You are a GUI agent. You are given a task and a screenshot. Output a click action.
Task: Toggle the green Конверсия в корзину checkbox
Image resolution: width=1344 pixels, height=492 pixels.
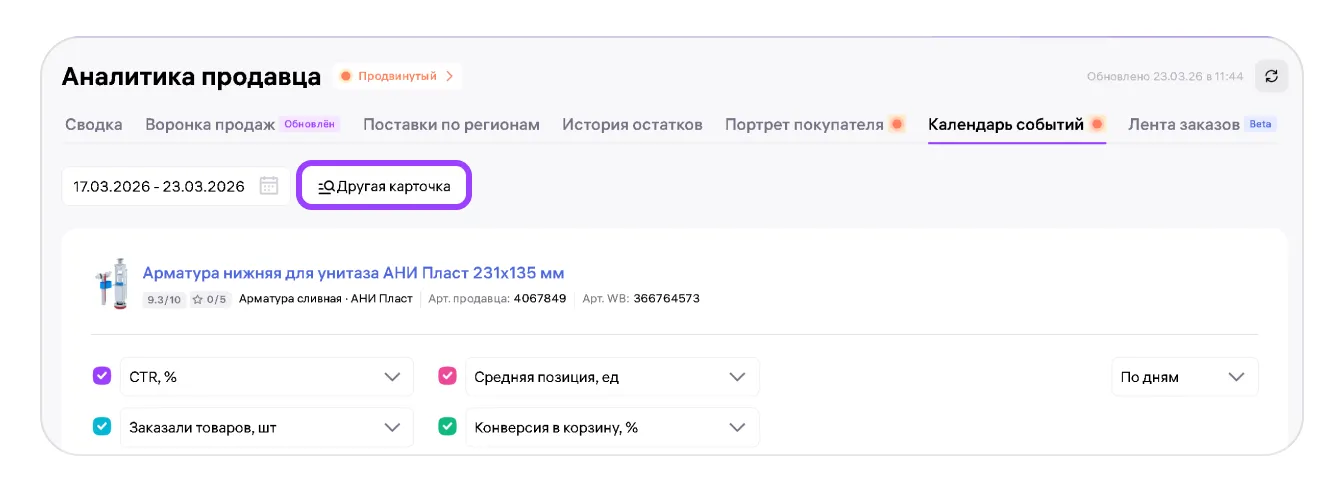click(x=448, y=427)
